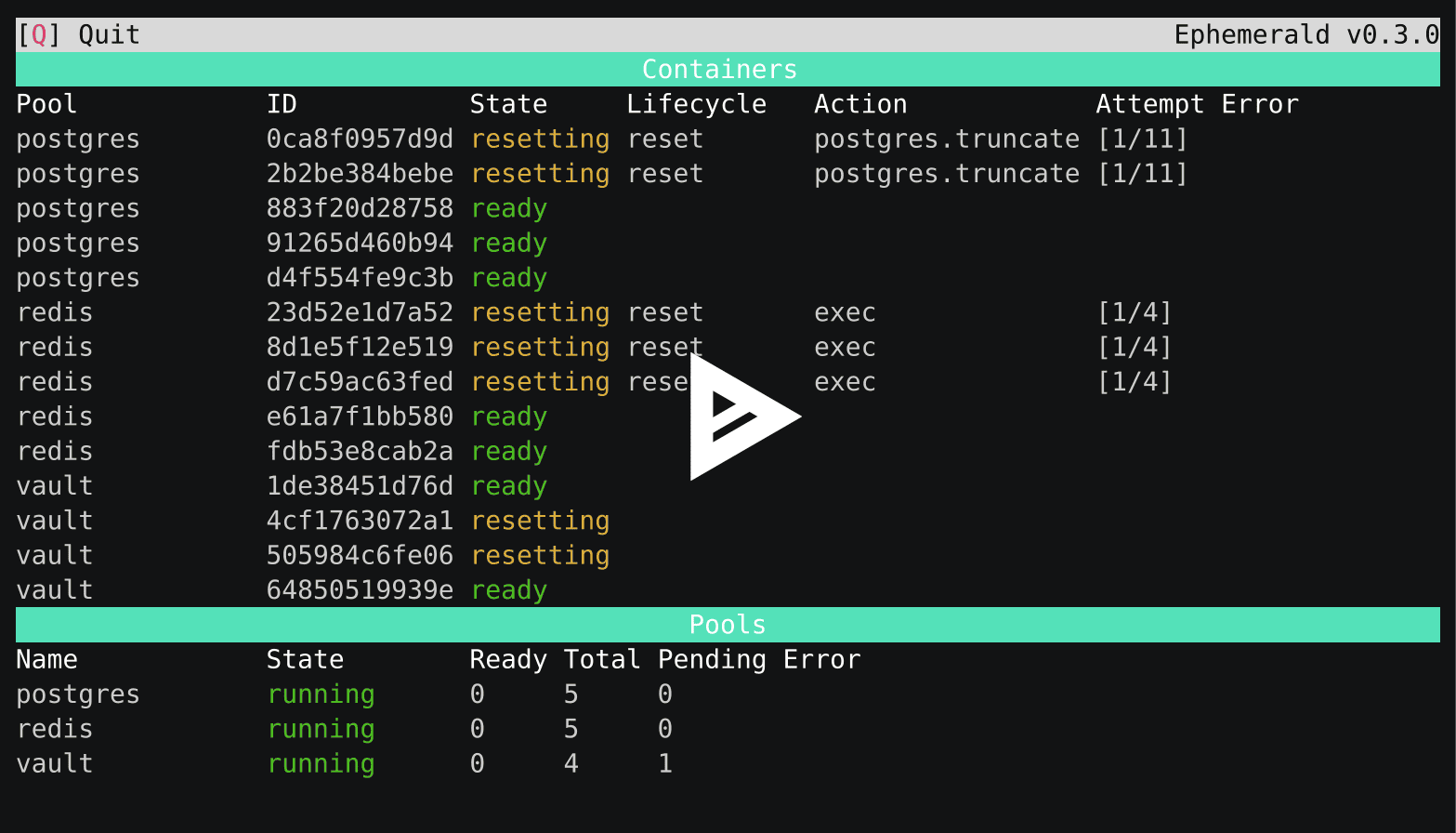
Task: Click container ID 2b2be384bebe
Action: coord(360,173)
